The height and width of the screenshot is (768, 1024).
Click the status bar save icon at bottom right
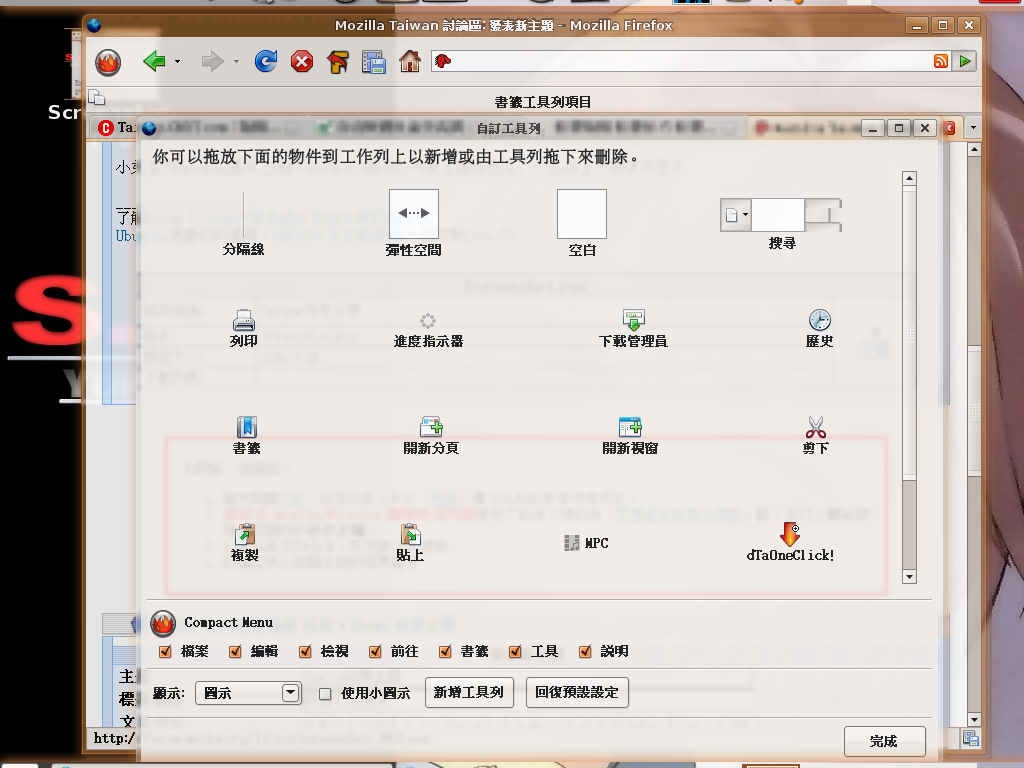pyautogui.click(x=971, y=738)
